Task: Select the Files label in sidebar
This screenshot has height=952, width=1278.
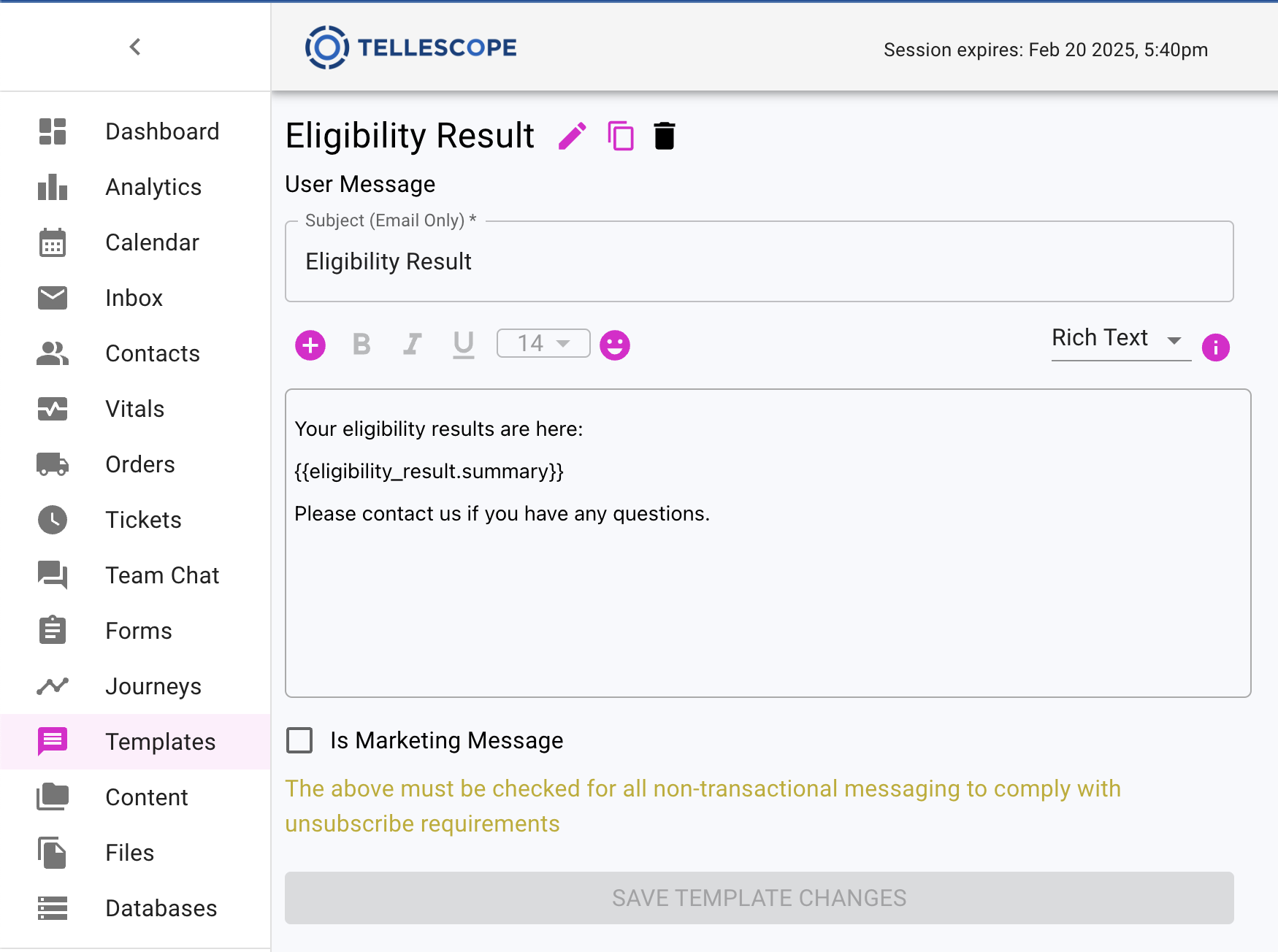Action: click(130, 853)
